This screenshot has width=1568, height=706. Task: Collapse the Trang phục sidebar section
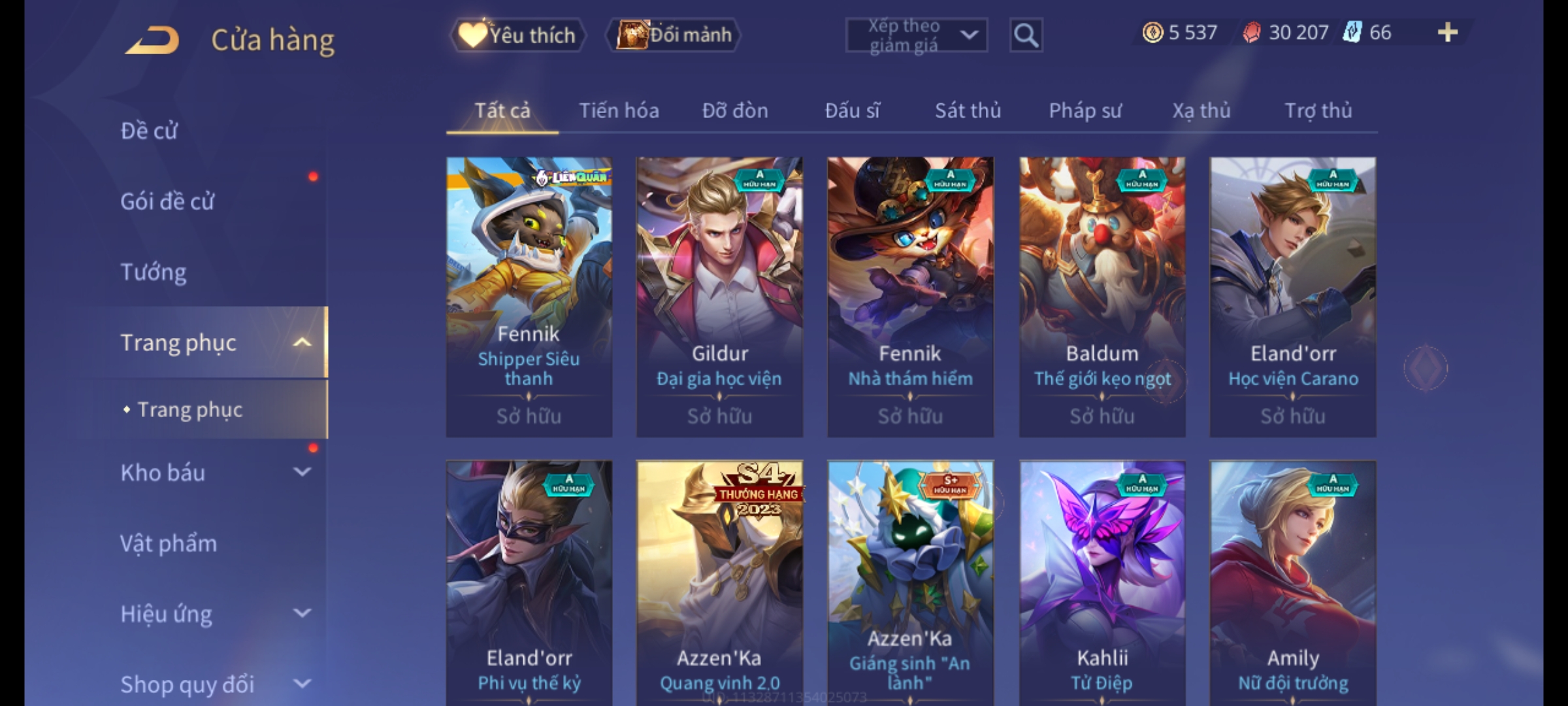click(x=302, y=343)
